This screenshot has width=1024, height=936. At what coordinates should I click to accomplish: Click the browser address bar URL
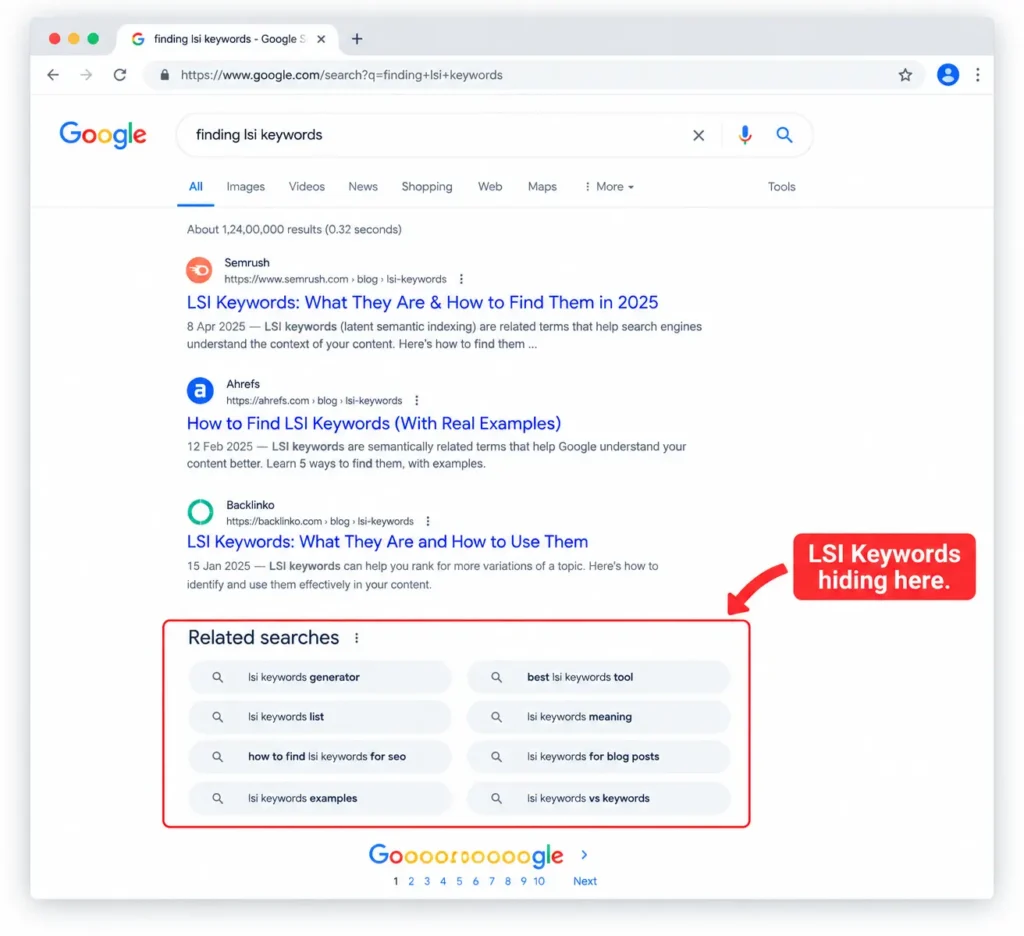point(342,75)
